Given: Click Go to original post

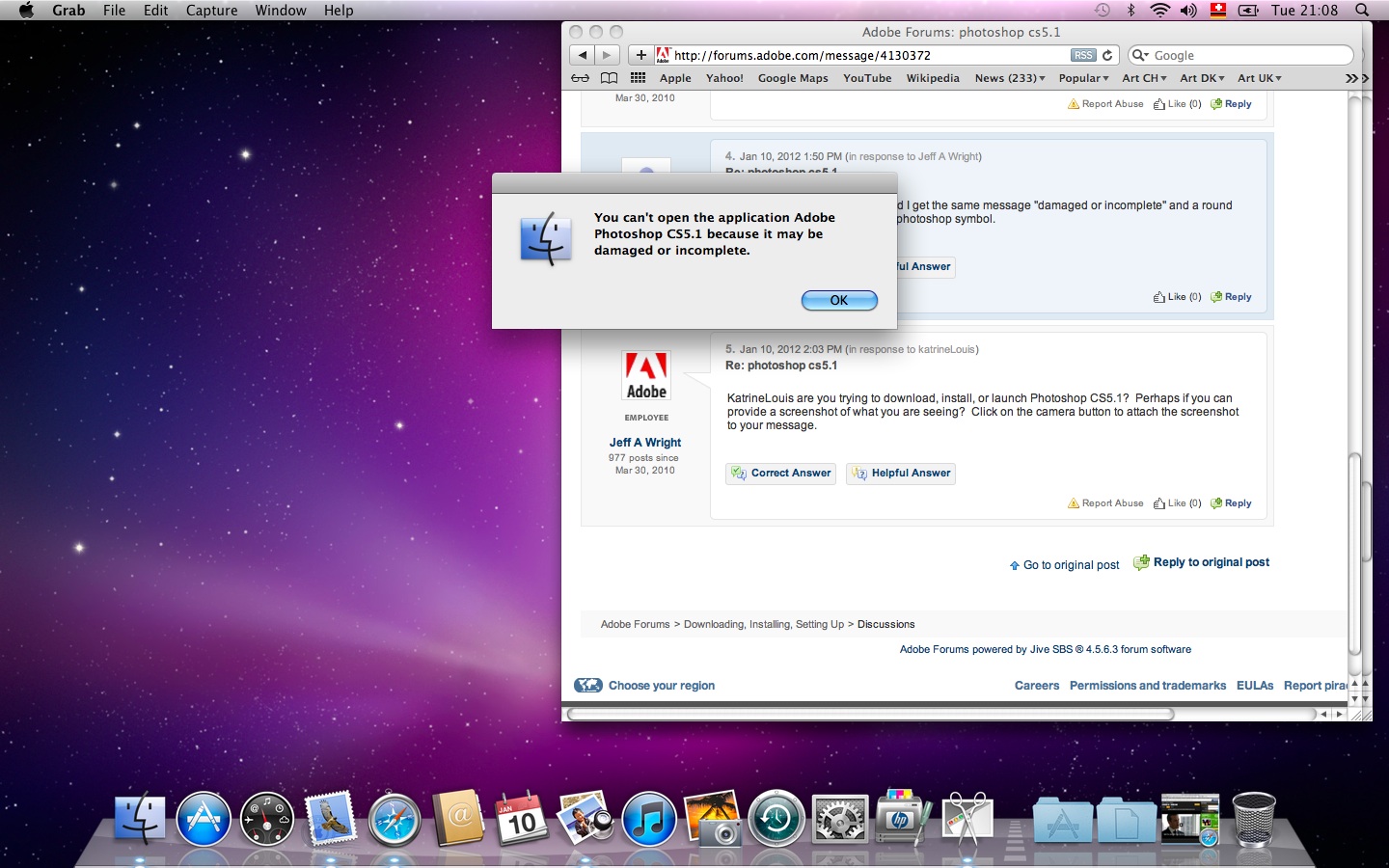Looking at the screenshot, I should coord(1064,565).
